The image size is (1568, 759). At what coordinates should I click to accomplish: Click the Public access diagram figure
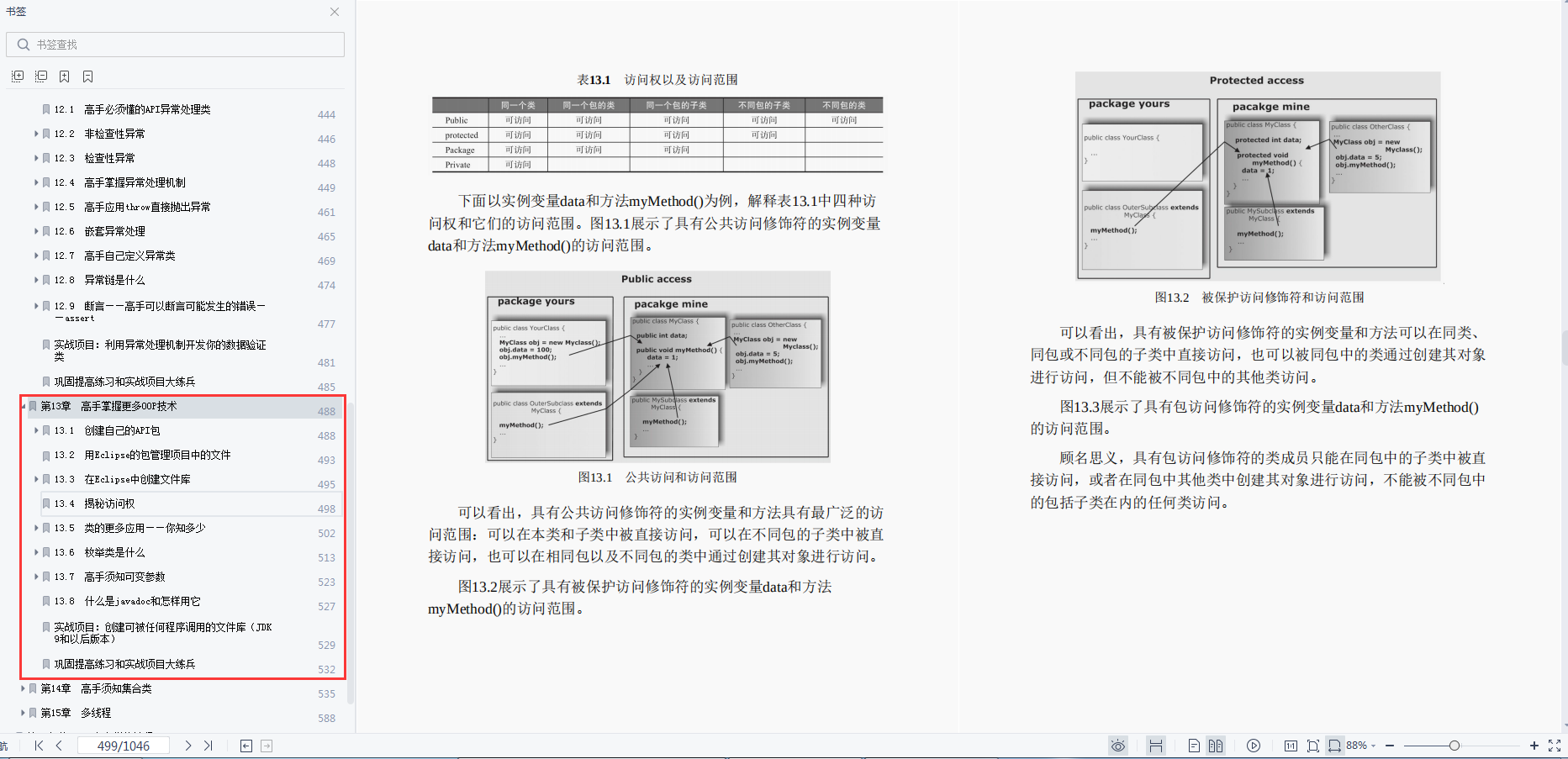coord(657,366)
